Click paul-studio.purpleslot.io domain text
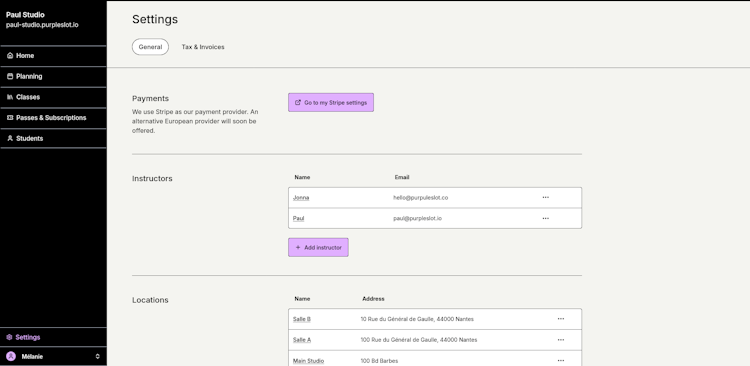This screenshot has height=366, width=750. point(42,25)
